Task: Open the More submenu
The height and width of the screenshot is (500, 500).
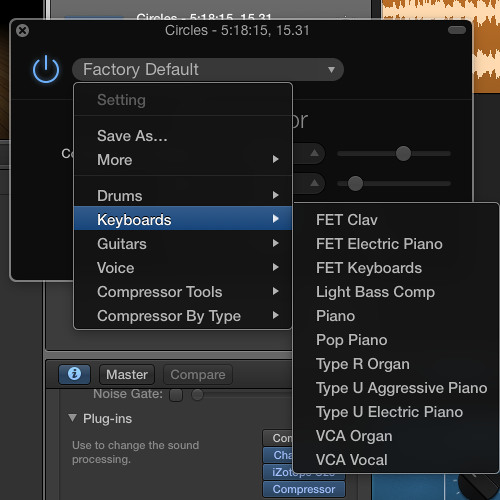Action: pyautogui.click(x=183, y=160)
